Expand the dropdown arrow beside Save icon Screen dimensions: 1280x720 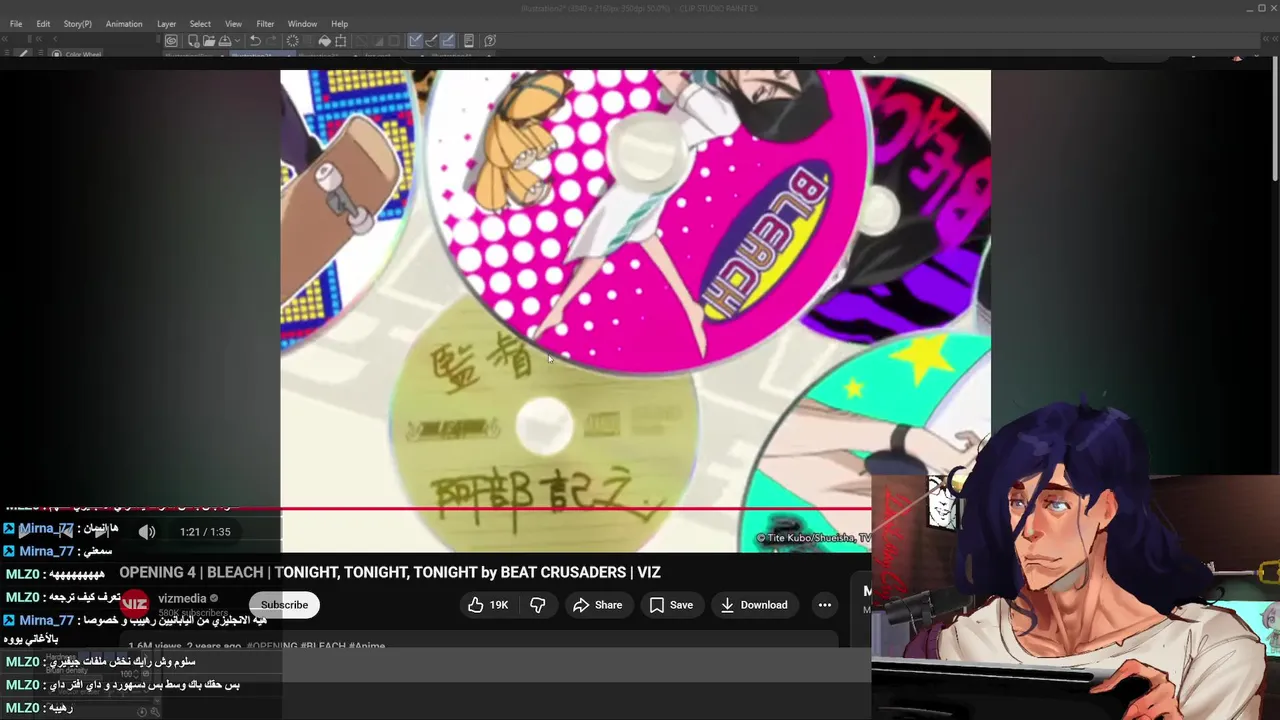click(x=237, y=41)
